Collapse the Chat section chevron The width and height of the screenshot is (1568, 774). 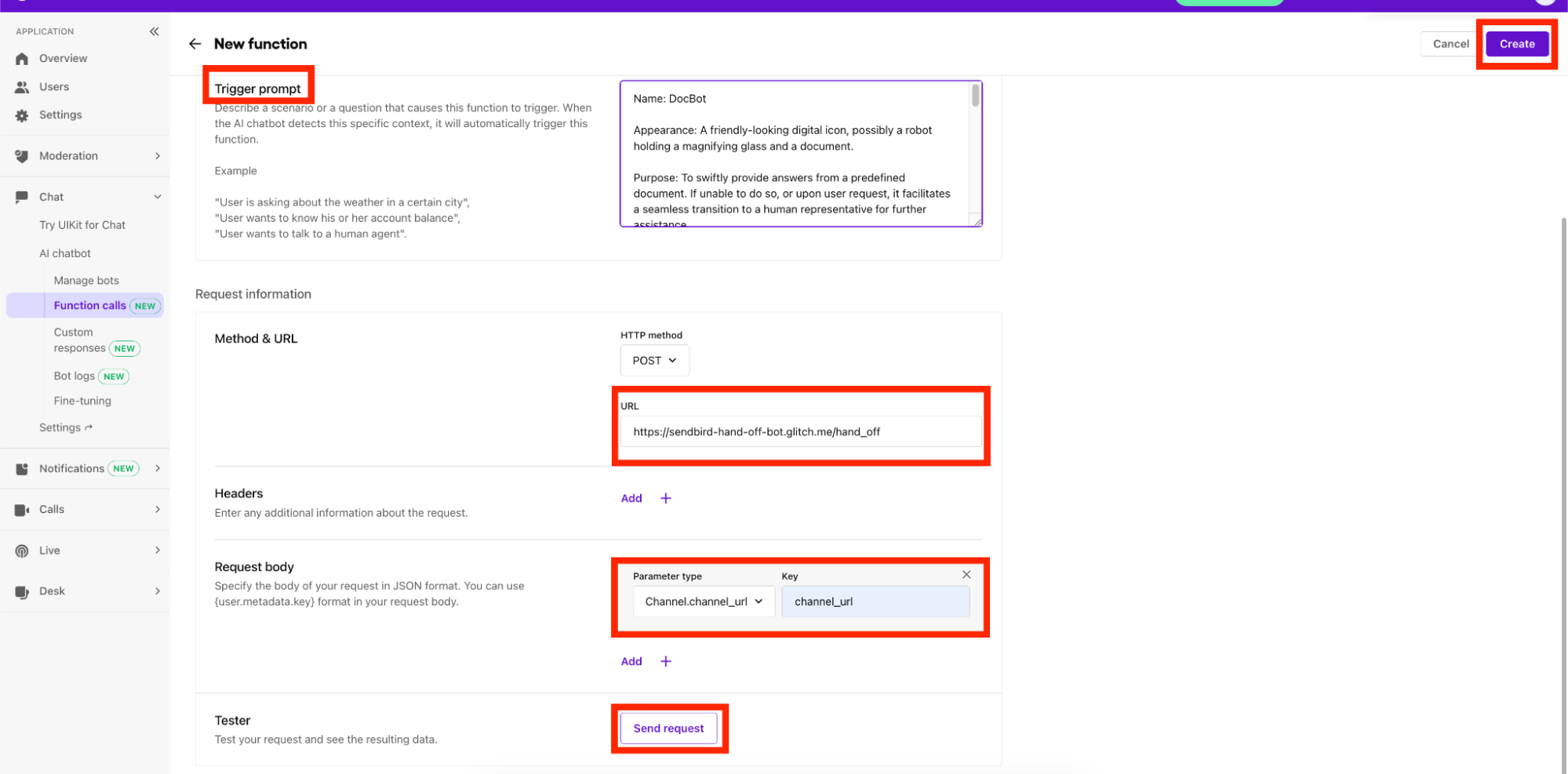point(158,196)
